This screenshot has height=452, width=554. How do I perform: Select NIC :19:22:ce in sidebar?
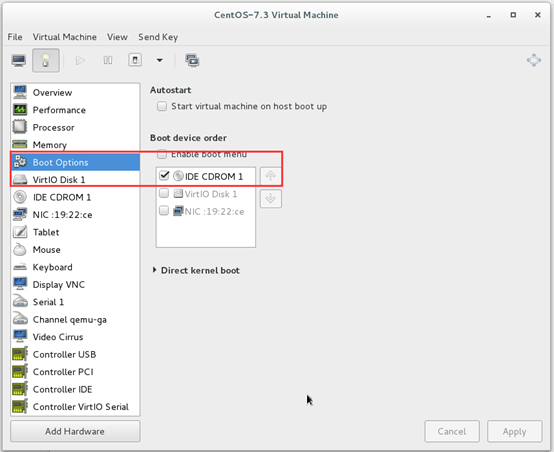(75, 215)
